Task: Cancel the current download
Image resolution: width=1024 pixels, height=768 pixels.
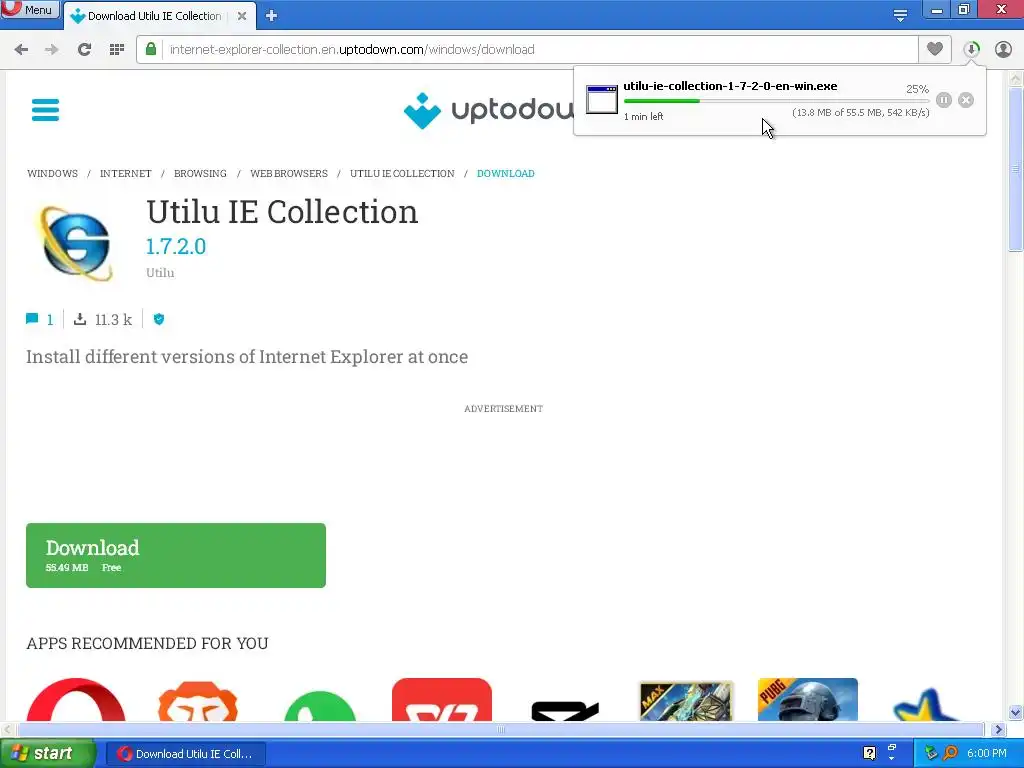Action: [x=966, y=100]
